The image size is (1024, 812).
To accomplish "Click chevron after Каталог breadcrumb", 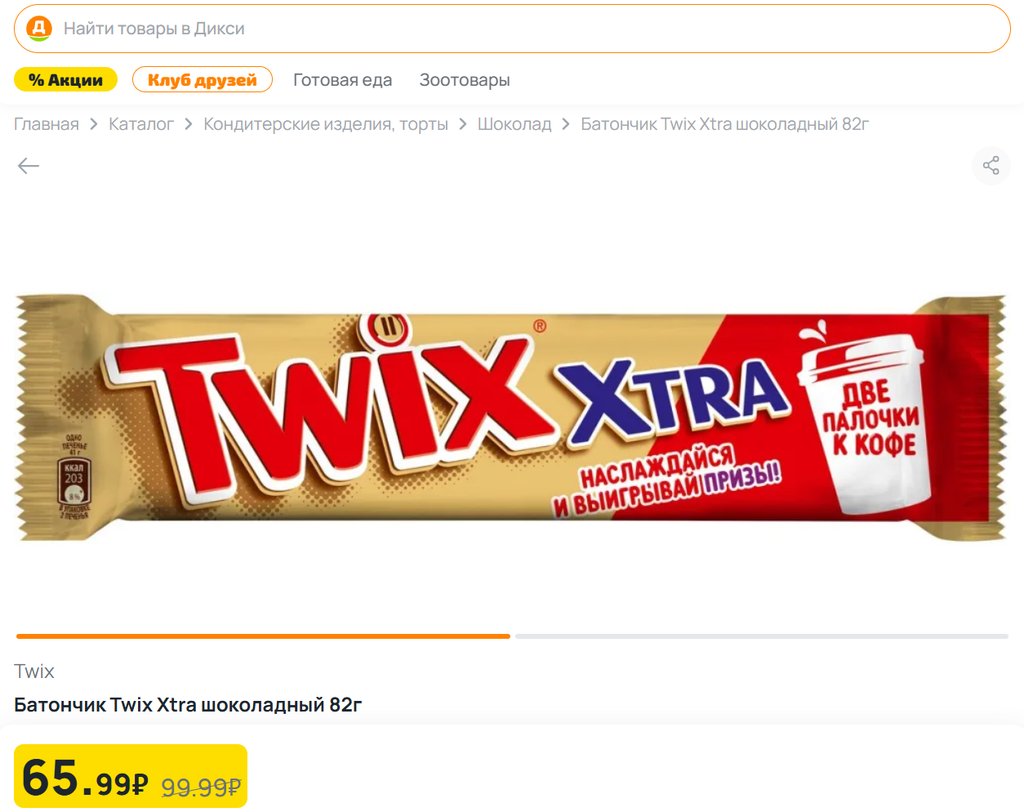I will point(188,124).
